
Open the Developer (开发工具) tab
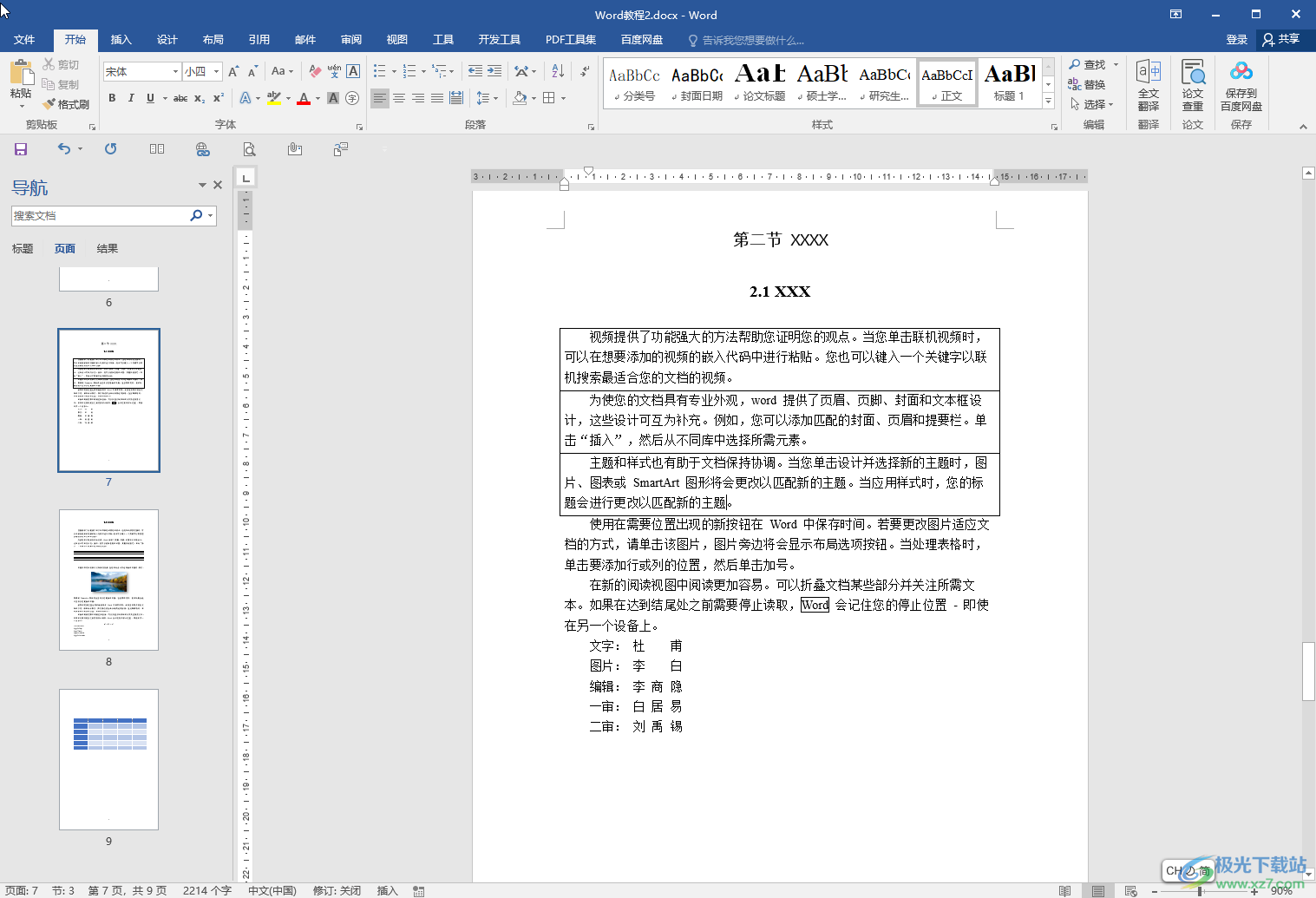pos(500,40)
